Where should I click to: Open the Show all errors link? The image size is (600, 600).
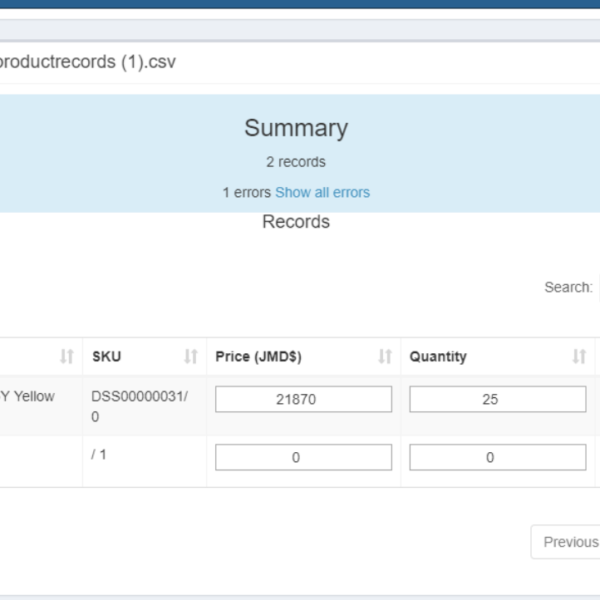pos(322,192)
